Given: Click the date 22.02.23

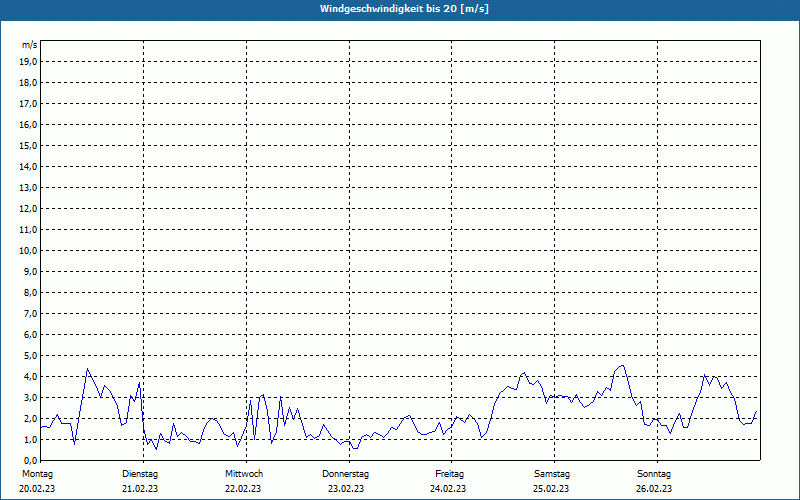Looking at the screenshot, I should click(243, 489).
